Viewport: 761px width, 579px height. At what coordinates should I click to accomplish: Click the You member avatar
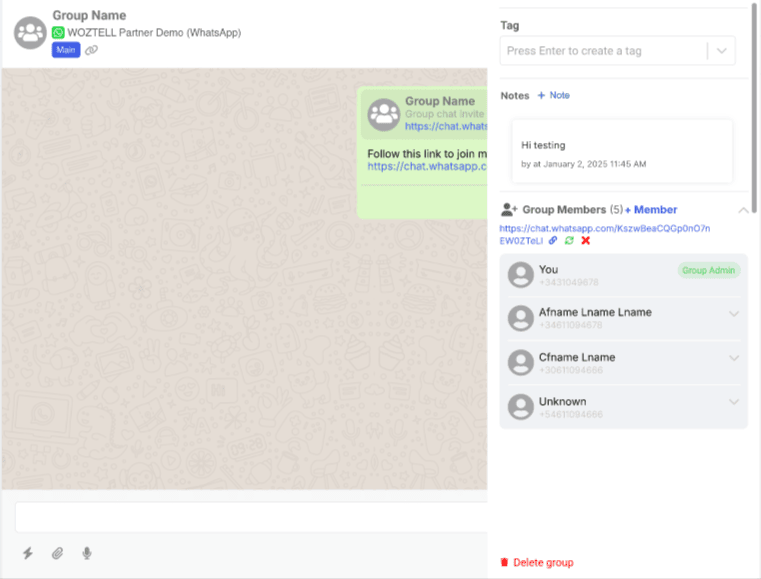520,275
